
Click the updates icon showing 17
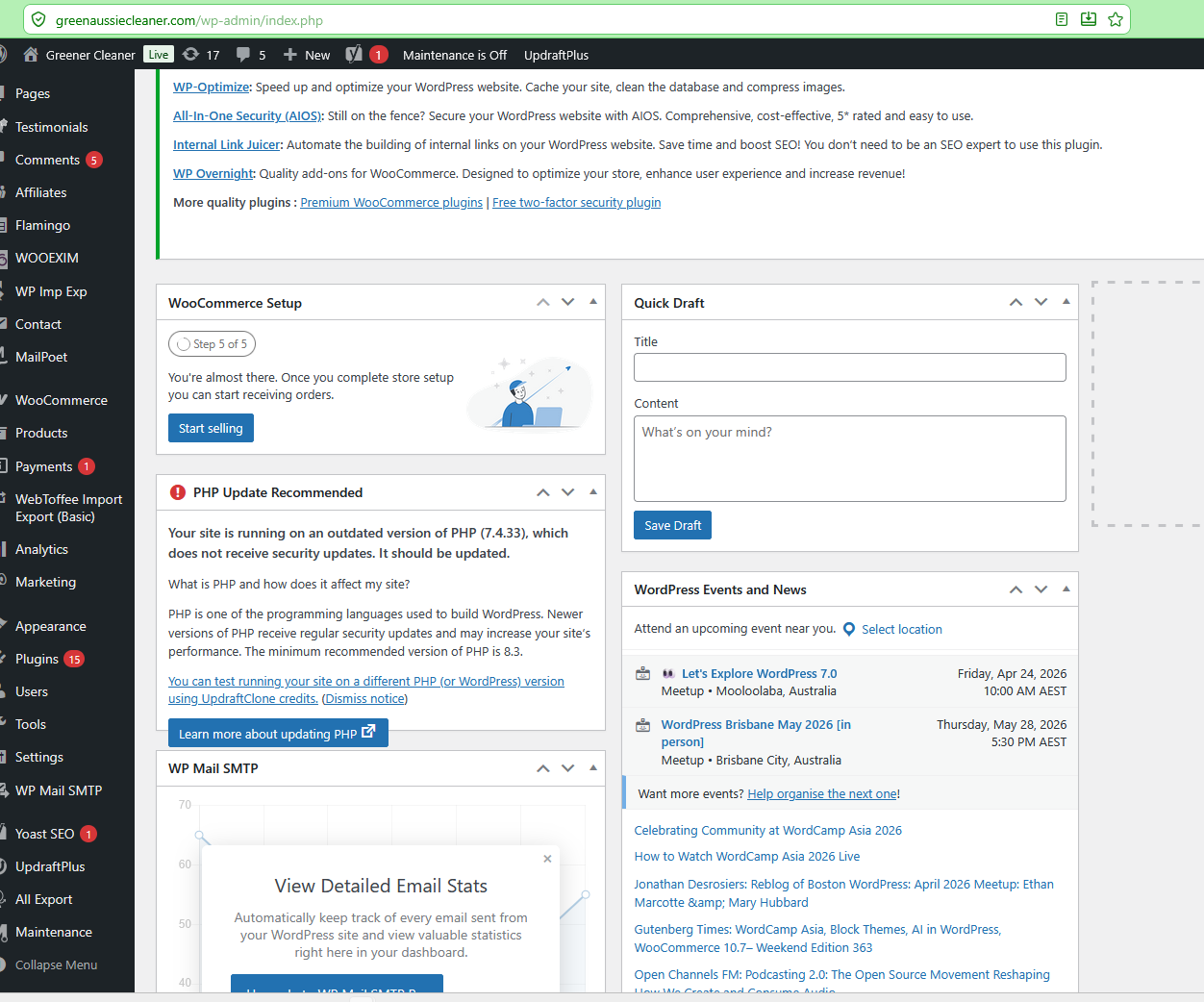pos(191,55)
